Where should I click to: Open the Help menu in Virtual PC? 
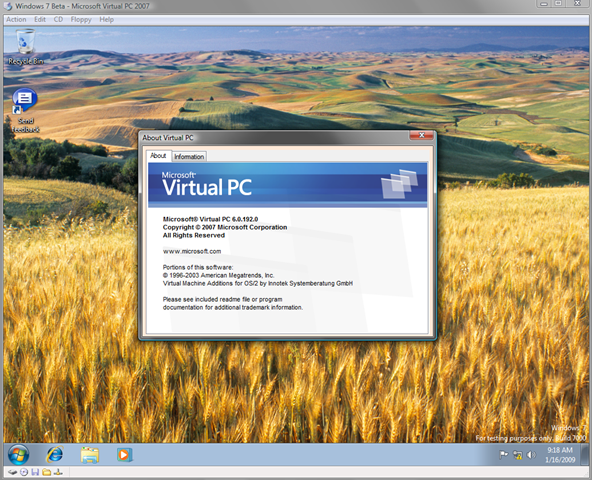pos(106,20)
